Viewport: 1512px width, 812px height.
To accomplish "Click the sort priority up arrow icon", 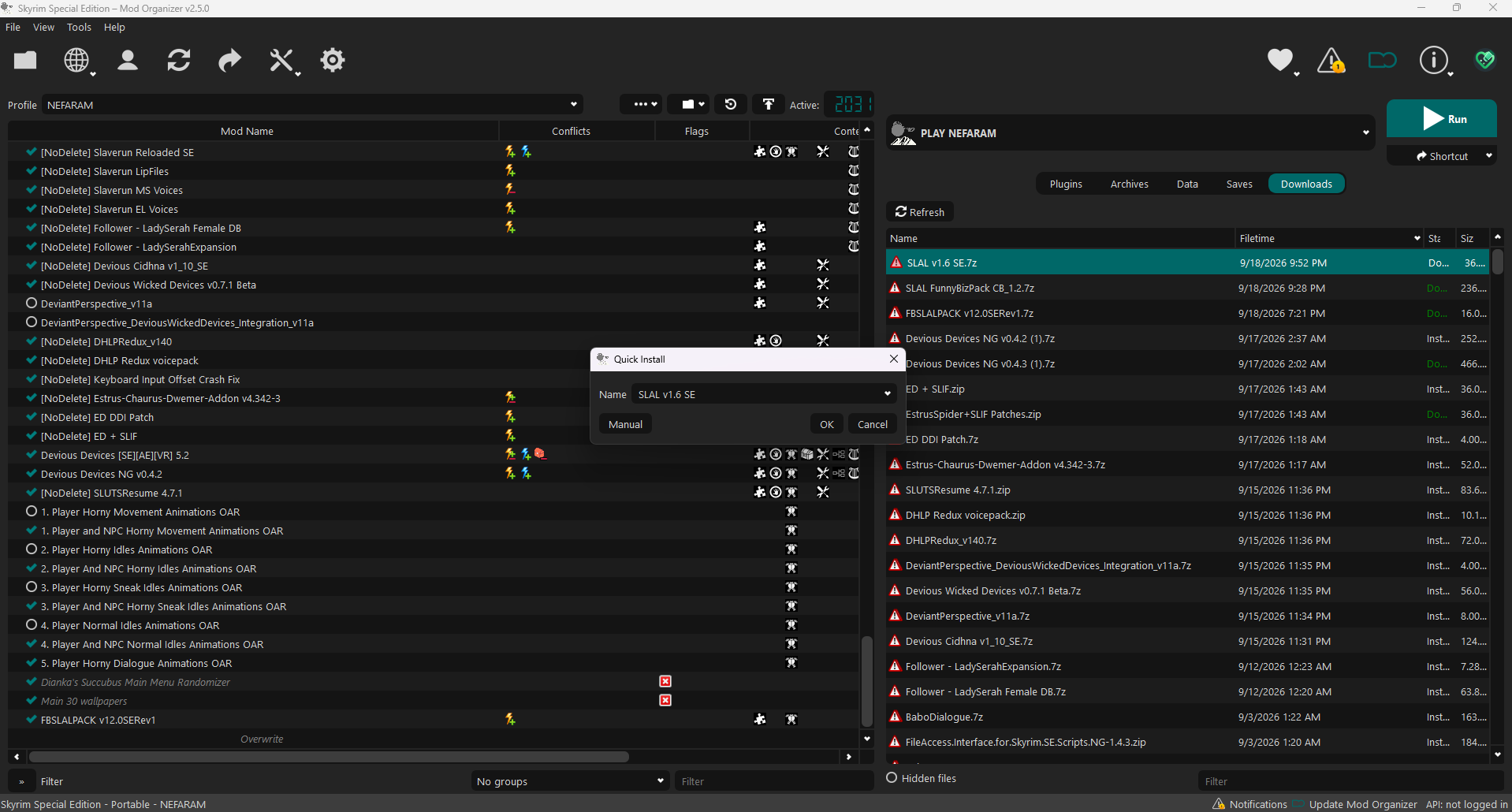I will coord(769,104).
